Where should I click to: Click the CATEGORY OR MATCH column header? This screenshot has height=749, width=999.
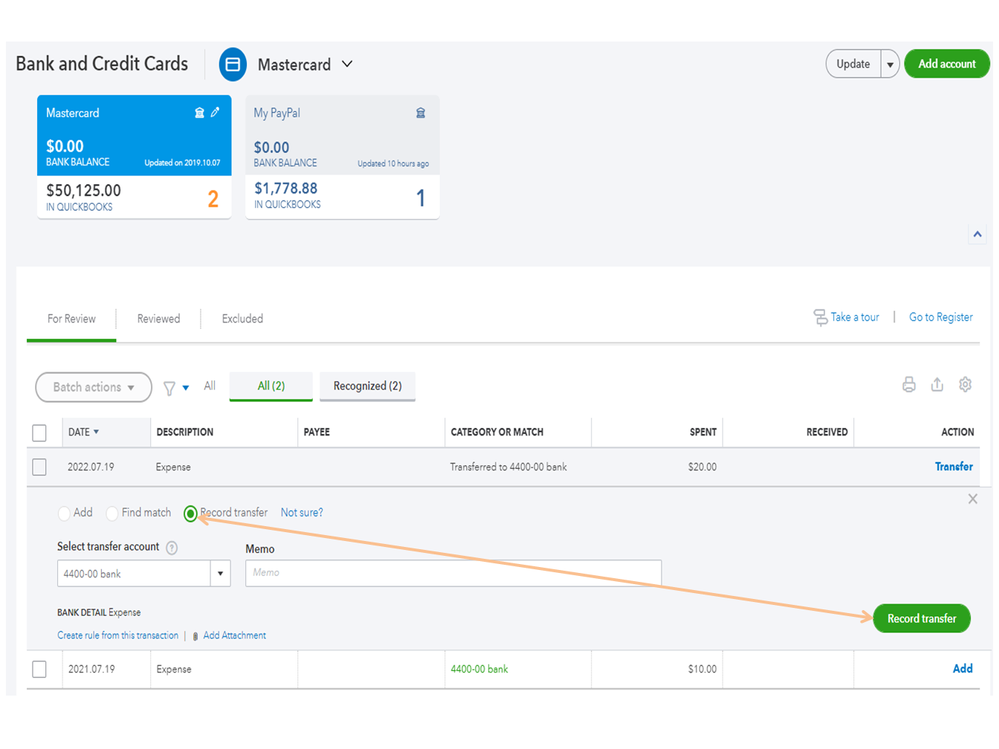tap(497, 432)
